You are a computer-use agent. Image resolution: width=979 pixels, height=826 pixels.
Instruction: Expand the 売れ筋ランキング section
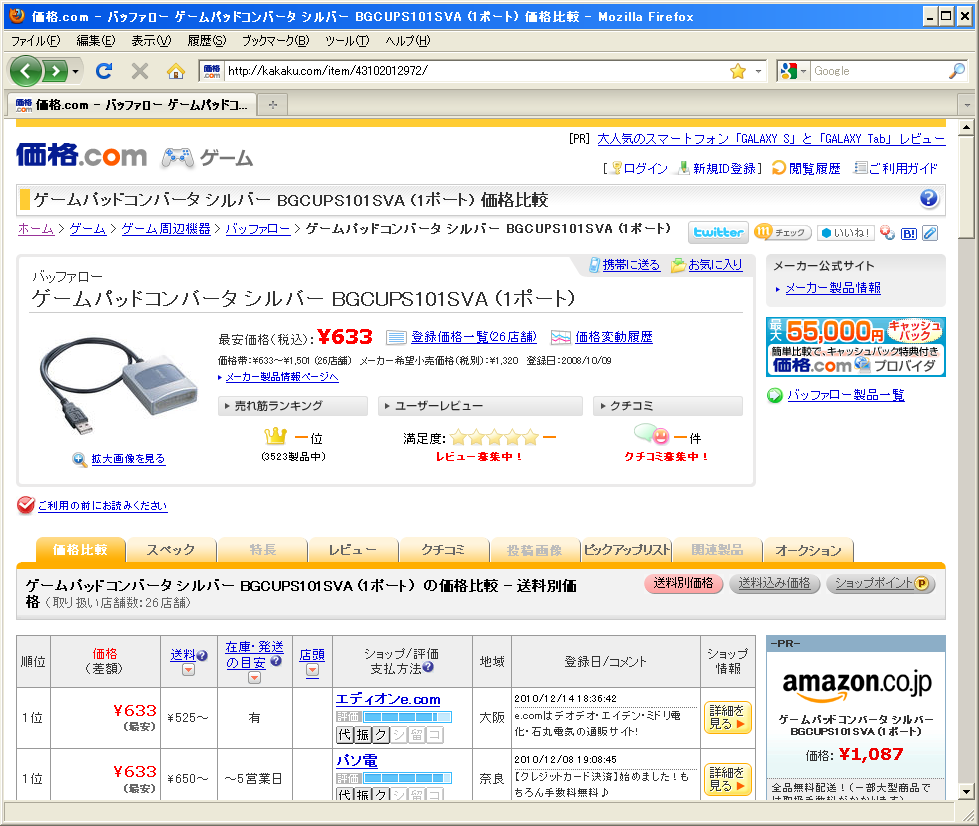click(293, 406)
